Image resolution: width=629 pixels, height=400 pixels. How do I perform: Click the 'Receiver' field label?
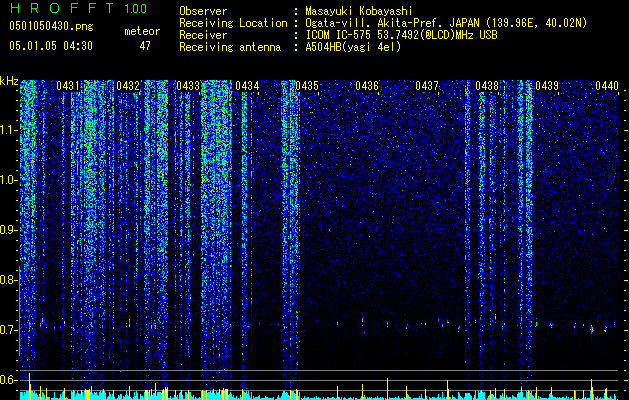click(203, 35)
